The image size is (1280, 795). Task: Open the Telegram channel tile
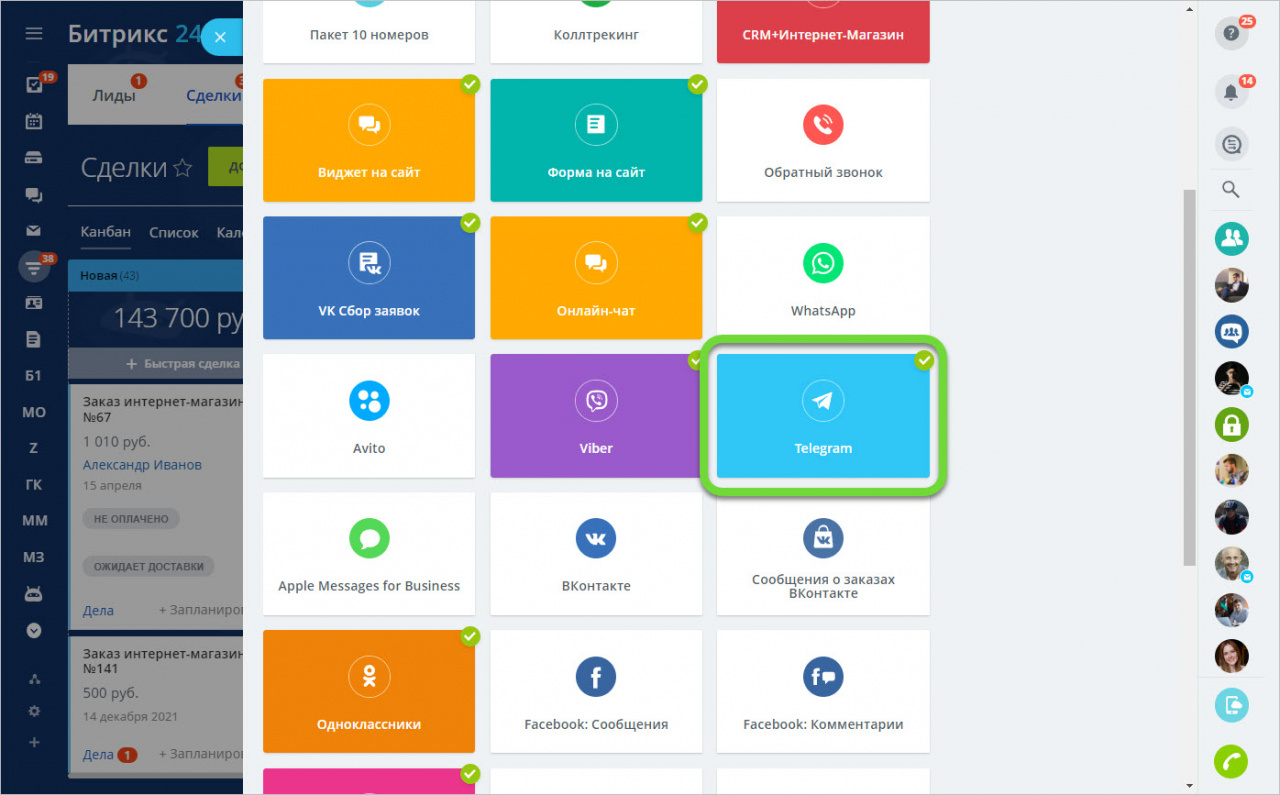click(x=823, y=415)
